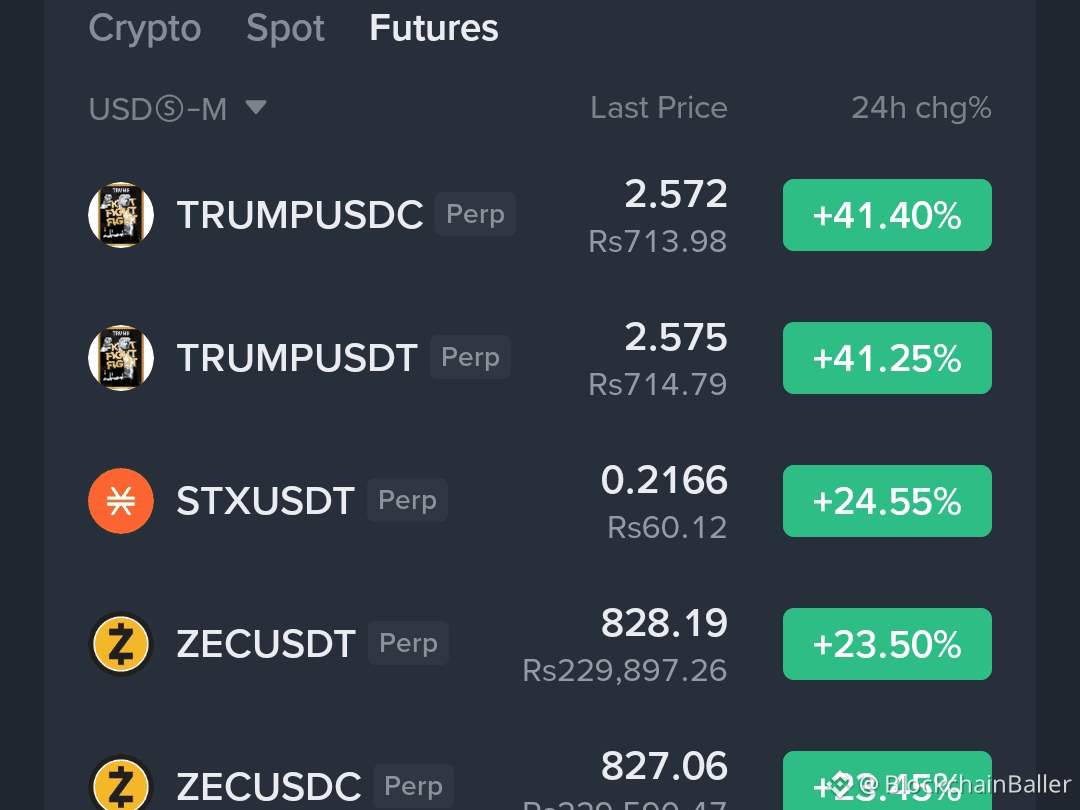Switch to the Crypto tab
1080x810 pixels.
tap(145, 28)
